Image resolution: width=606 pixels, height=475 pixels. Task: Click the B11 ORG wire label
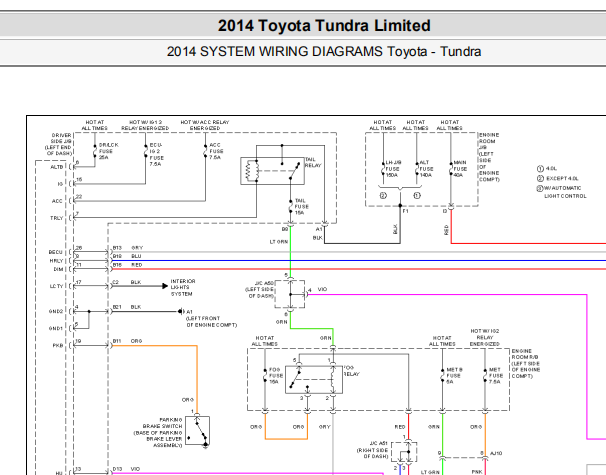pos(128,341)
